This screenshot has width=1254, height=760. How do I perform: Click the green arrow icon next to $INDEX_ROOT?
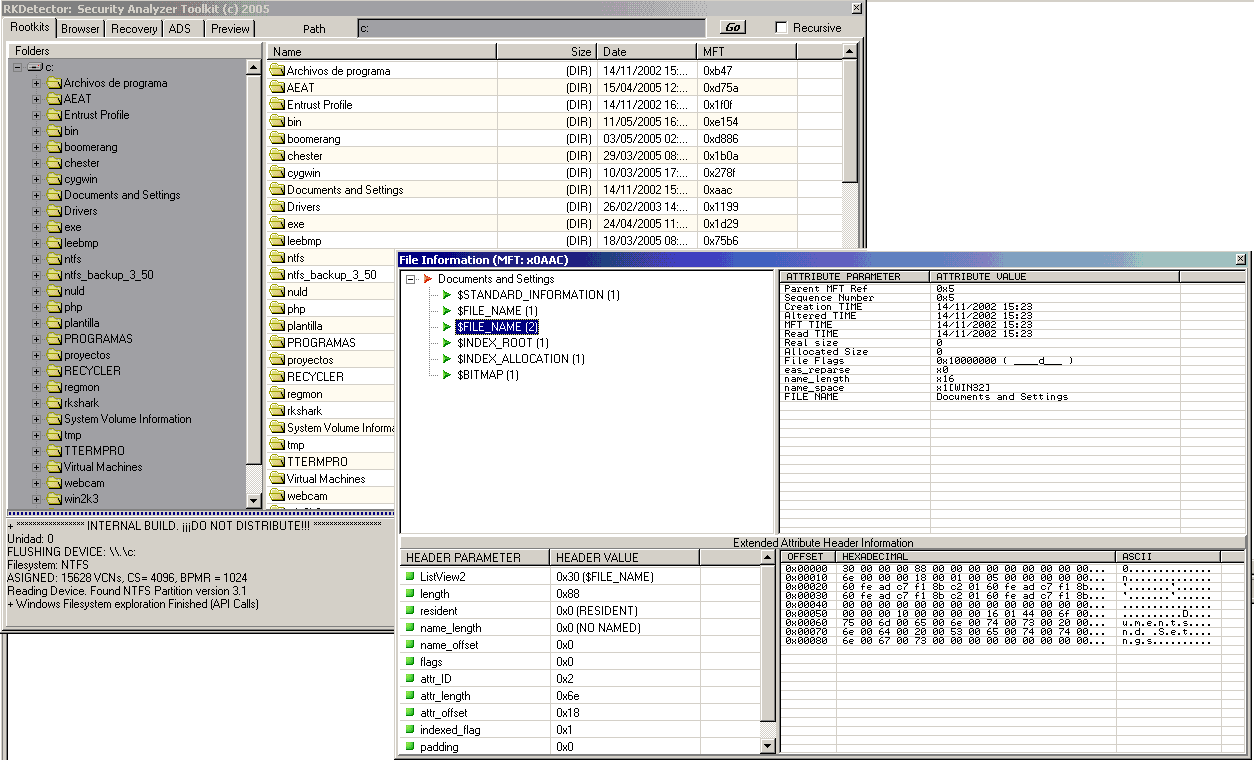[446, 343]
